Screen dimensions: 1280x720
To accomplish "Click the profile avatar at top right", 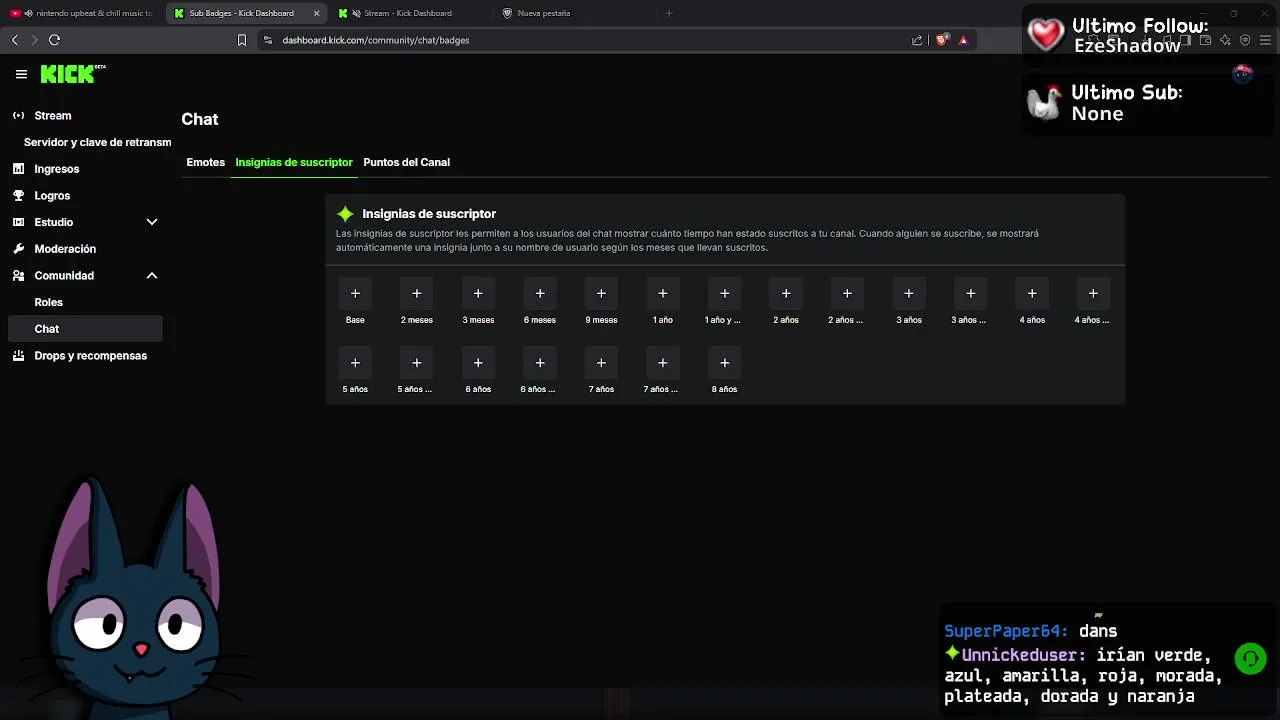I will [x=1243, y=74].
